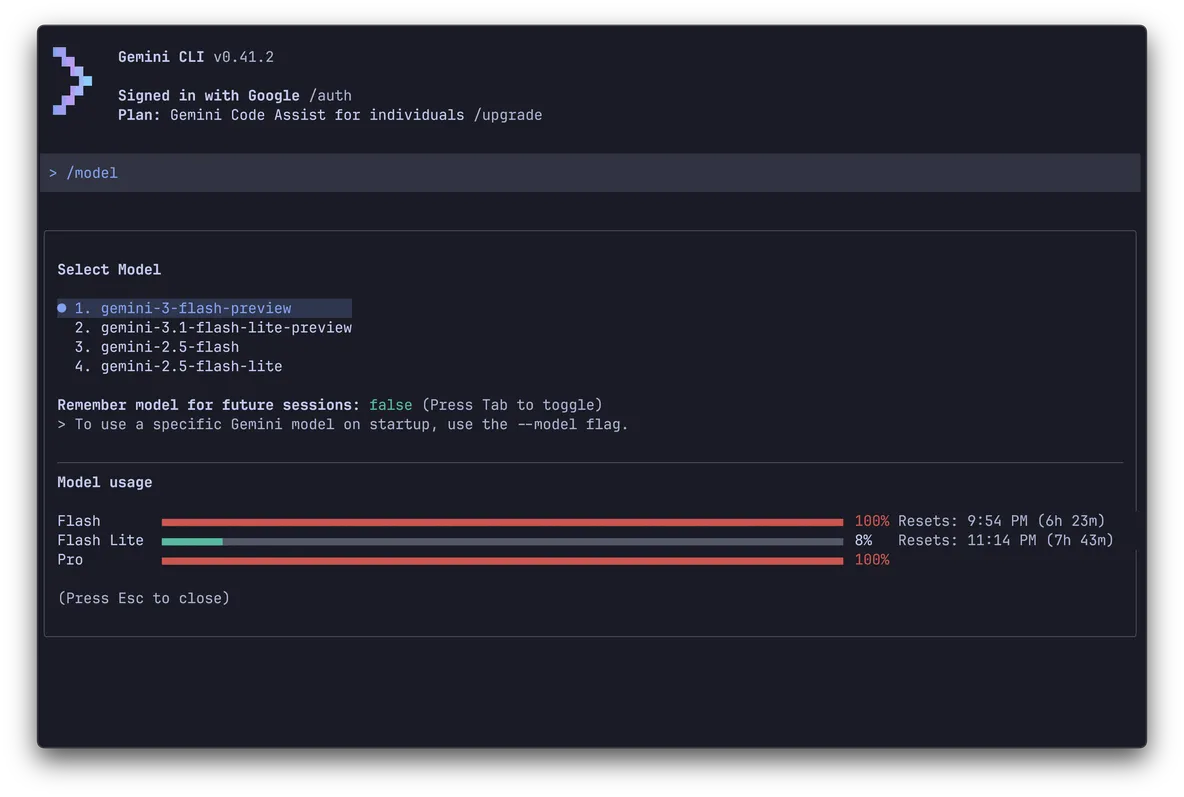
Task: Click the Flash usage progress bar
Action: pos(502,522)
